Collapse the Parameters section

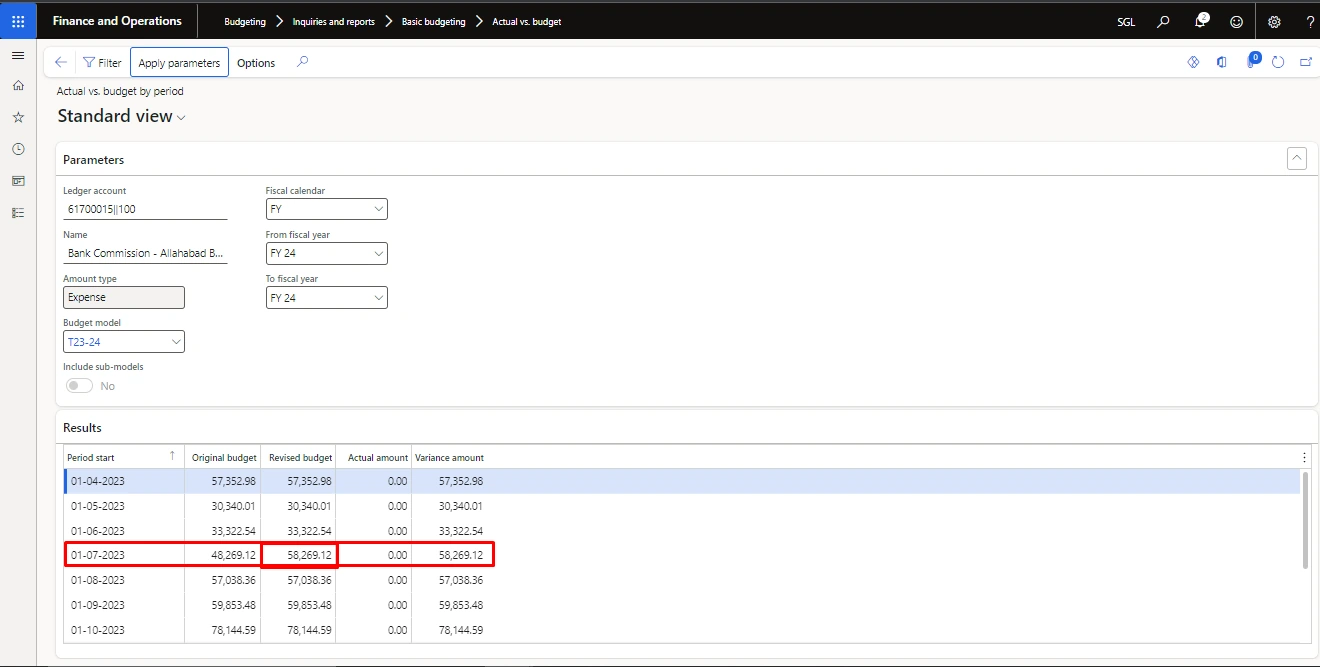click(x=1296, y=158)
